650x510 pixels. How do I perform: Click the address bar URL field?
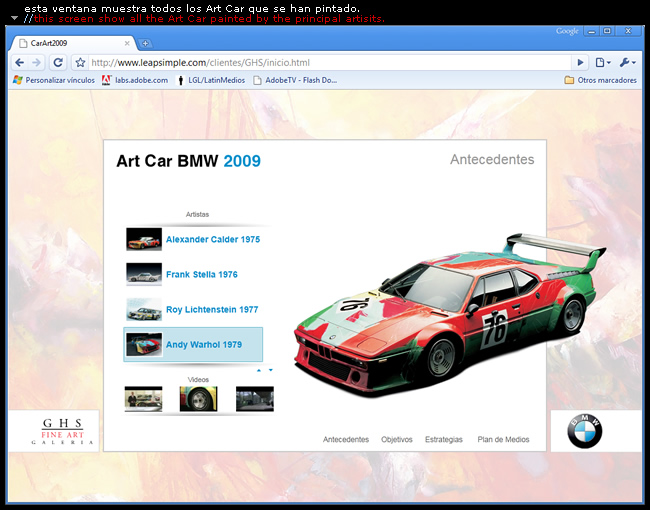click(320, 62)
